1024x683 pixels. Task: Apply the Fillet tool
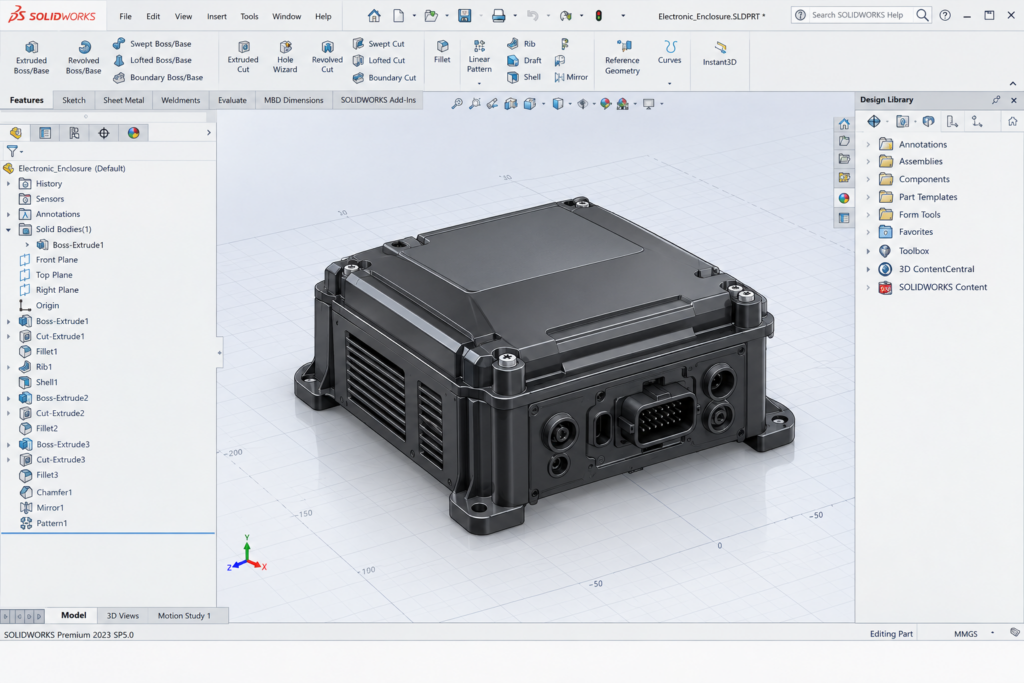[x=442, y=52]
